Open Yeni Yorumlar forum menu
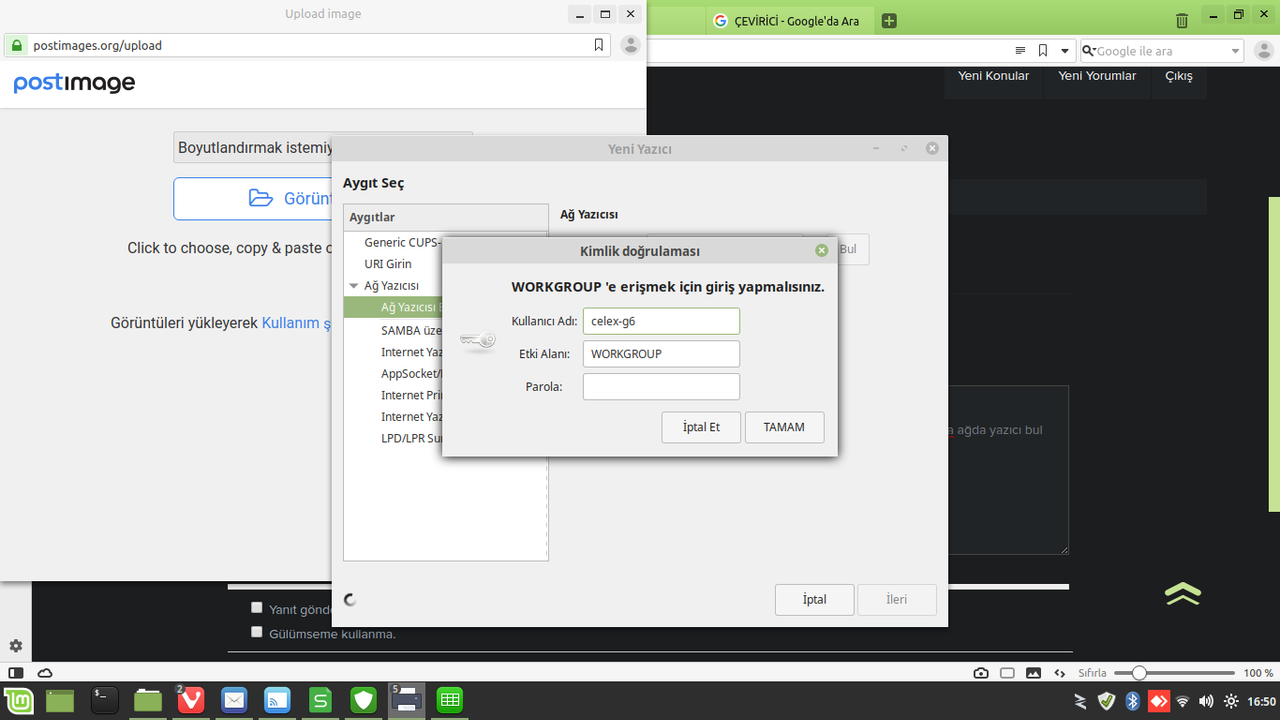 click(1097, 76)
